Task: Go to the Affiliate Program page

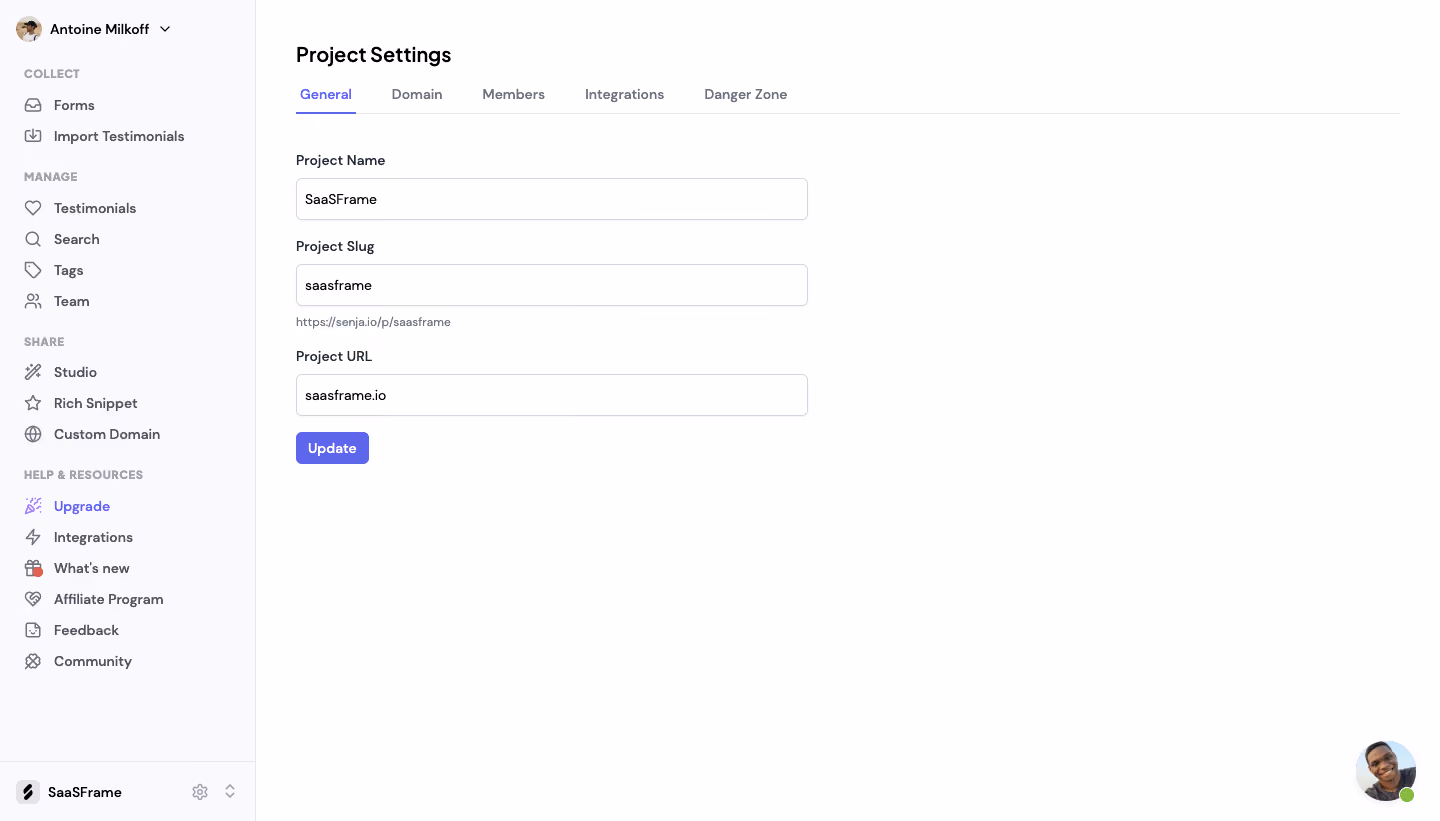Action: point(108,599)
